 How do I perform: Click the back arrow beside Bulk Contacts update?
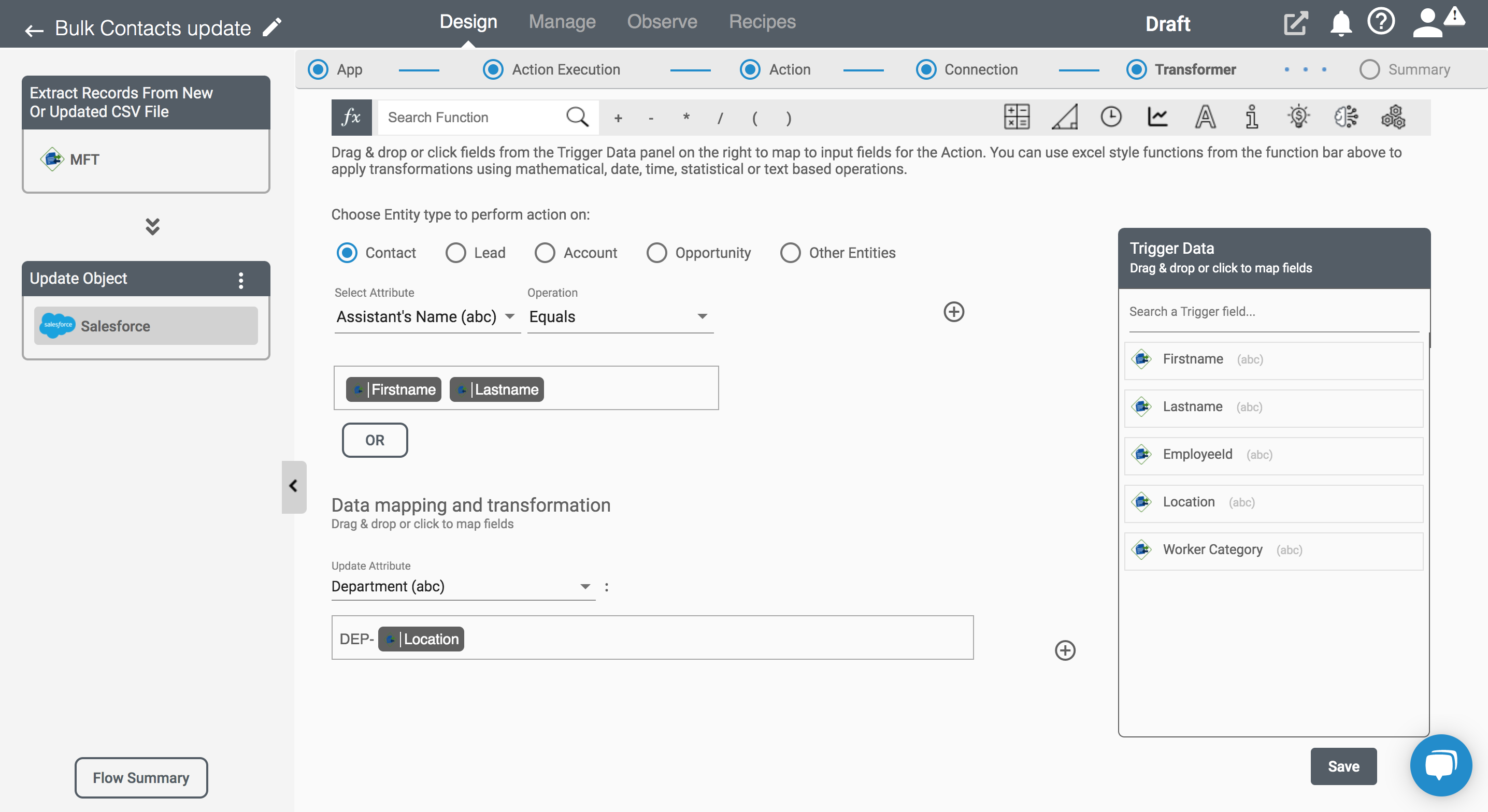tap(34, 30)
